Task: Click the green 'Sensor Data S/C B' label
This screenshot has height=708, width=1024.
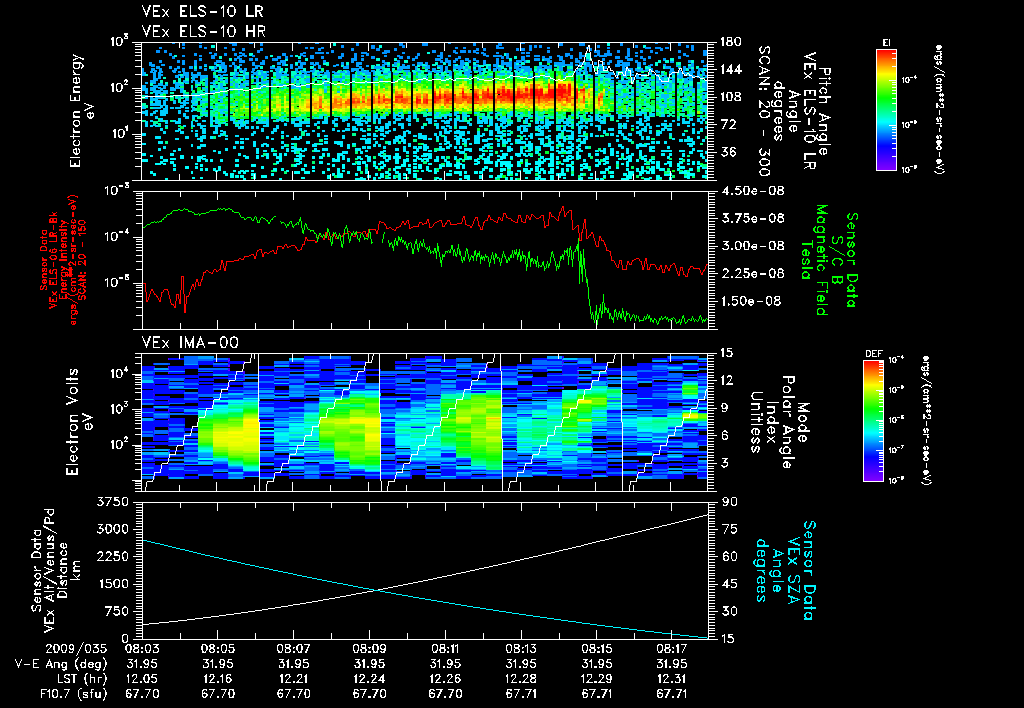Action: [x=844, y=260]
